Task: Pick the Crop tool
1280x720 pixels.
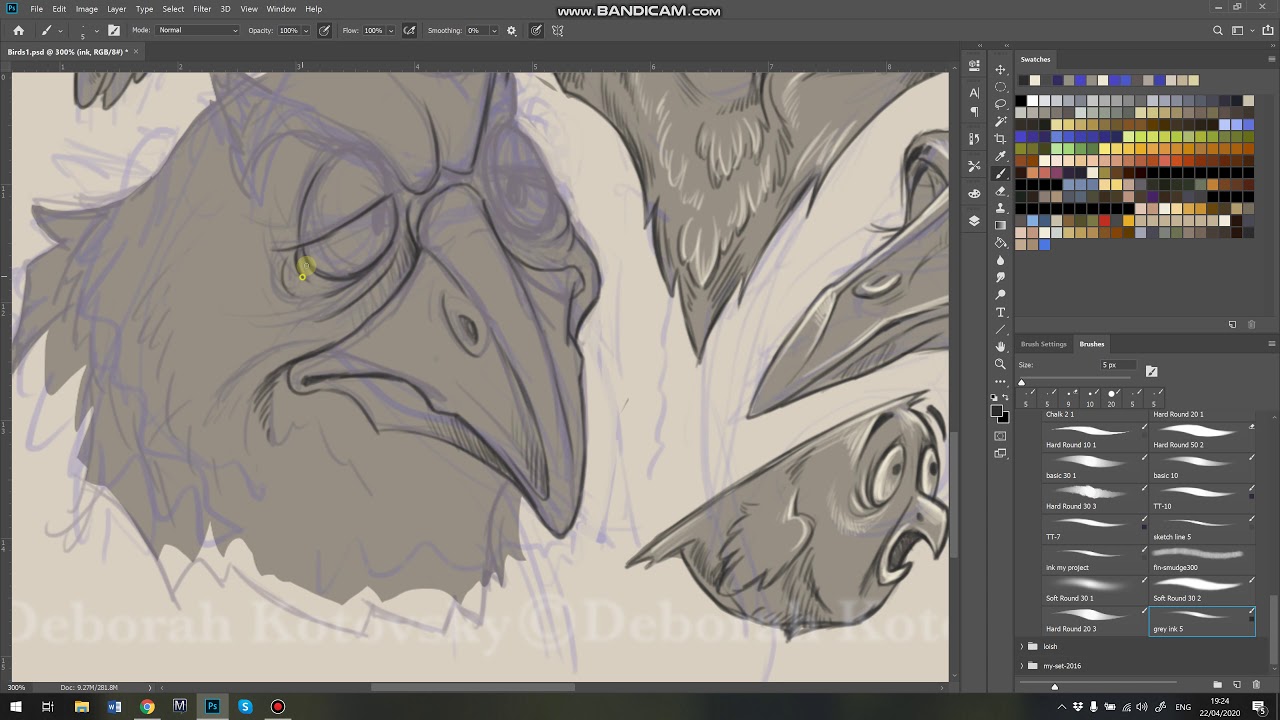Action: [1000, 139]
